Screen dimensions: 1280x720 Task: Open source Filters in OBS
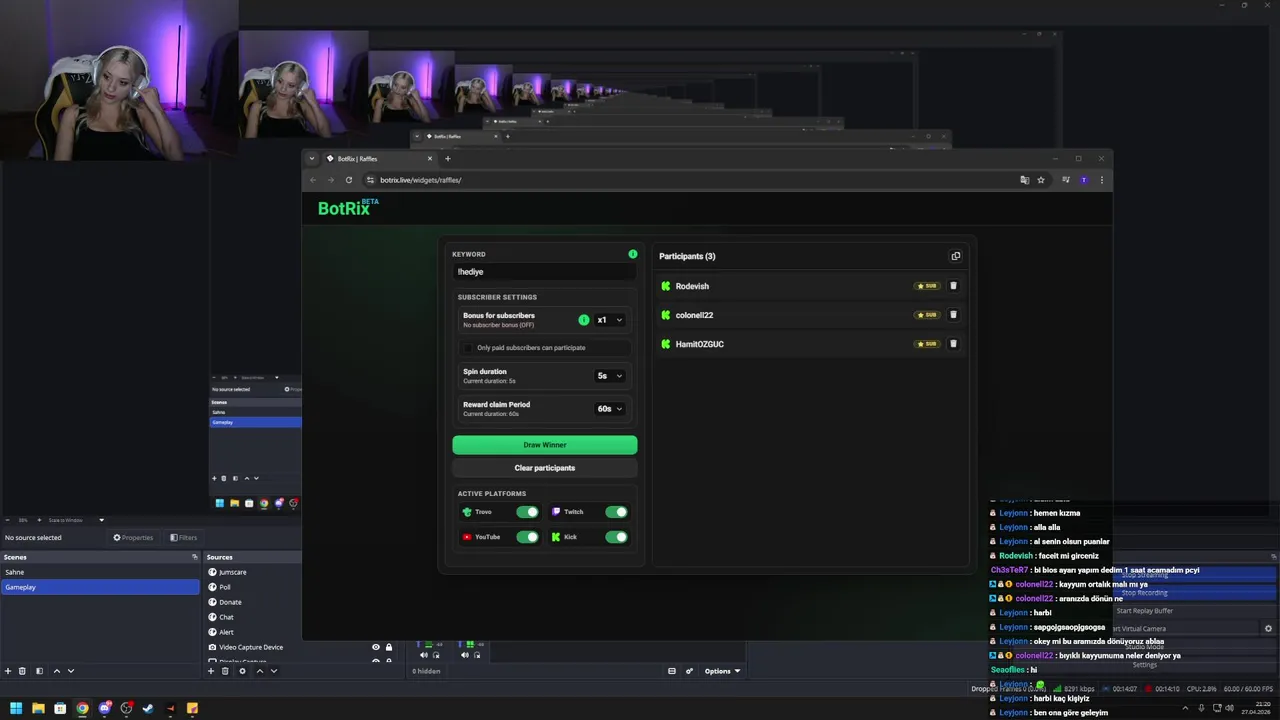click(x=183, y=538)
